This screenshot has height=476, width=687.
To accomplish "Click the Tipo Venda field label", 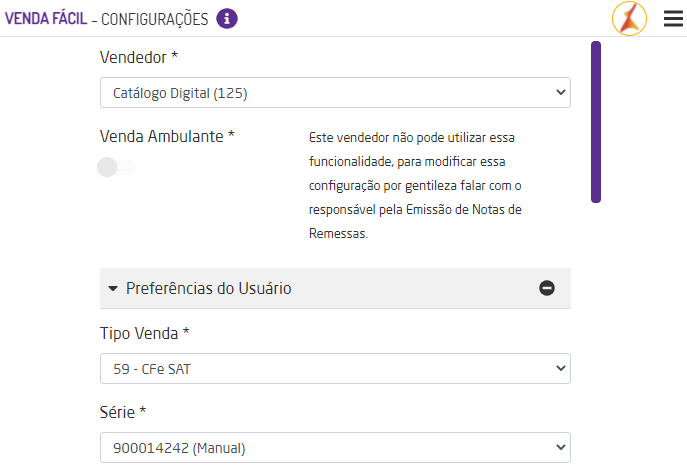I will point(143,332).
